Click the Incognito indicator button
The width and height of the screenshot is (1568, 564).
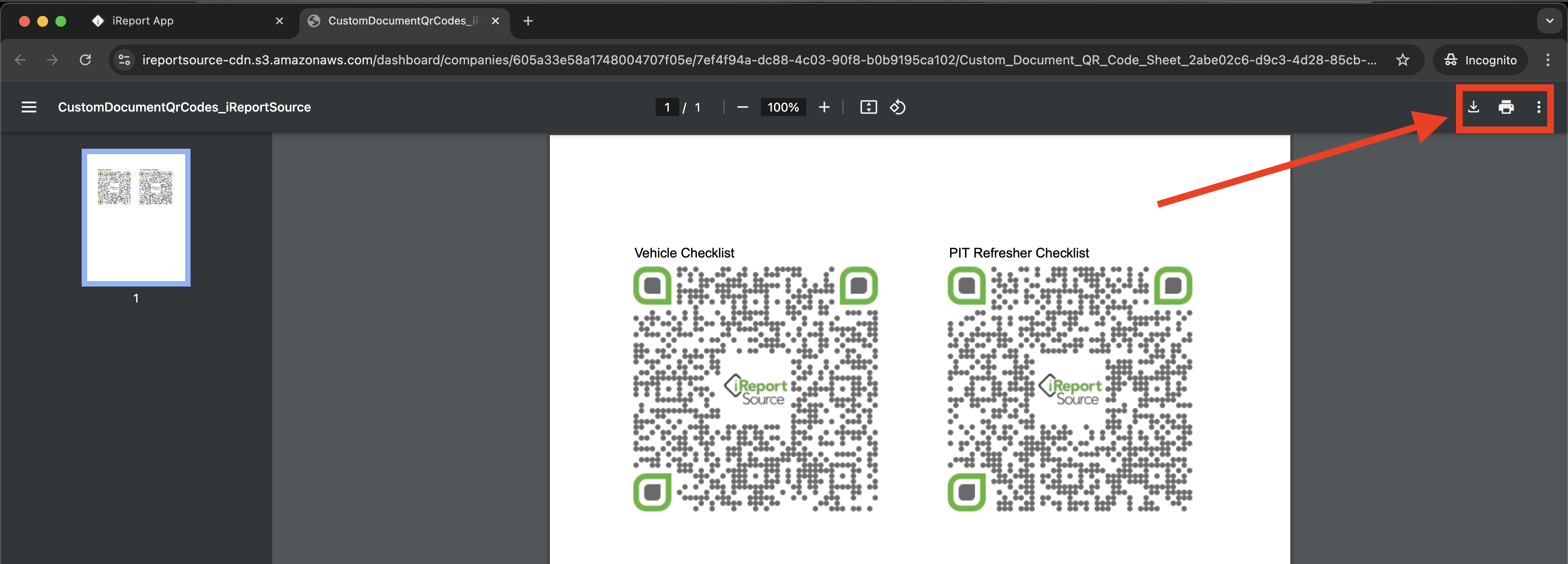pos(1480,60)
